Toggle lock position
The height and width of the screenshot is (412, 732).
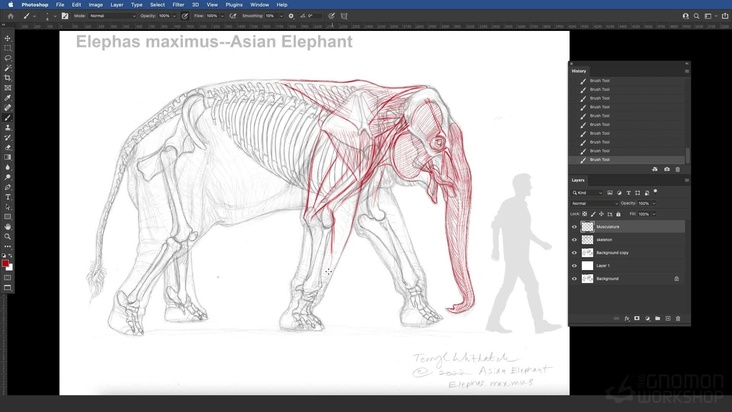tap(601, 214)
